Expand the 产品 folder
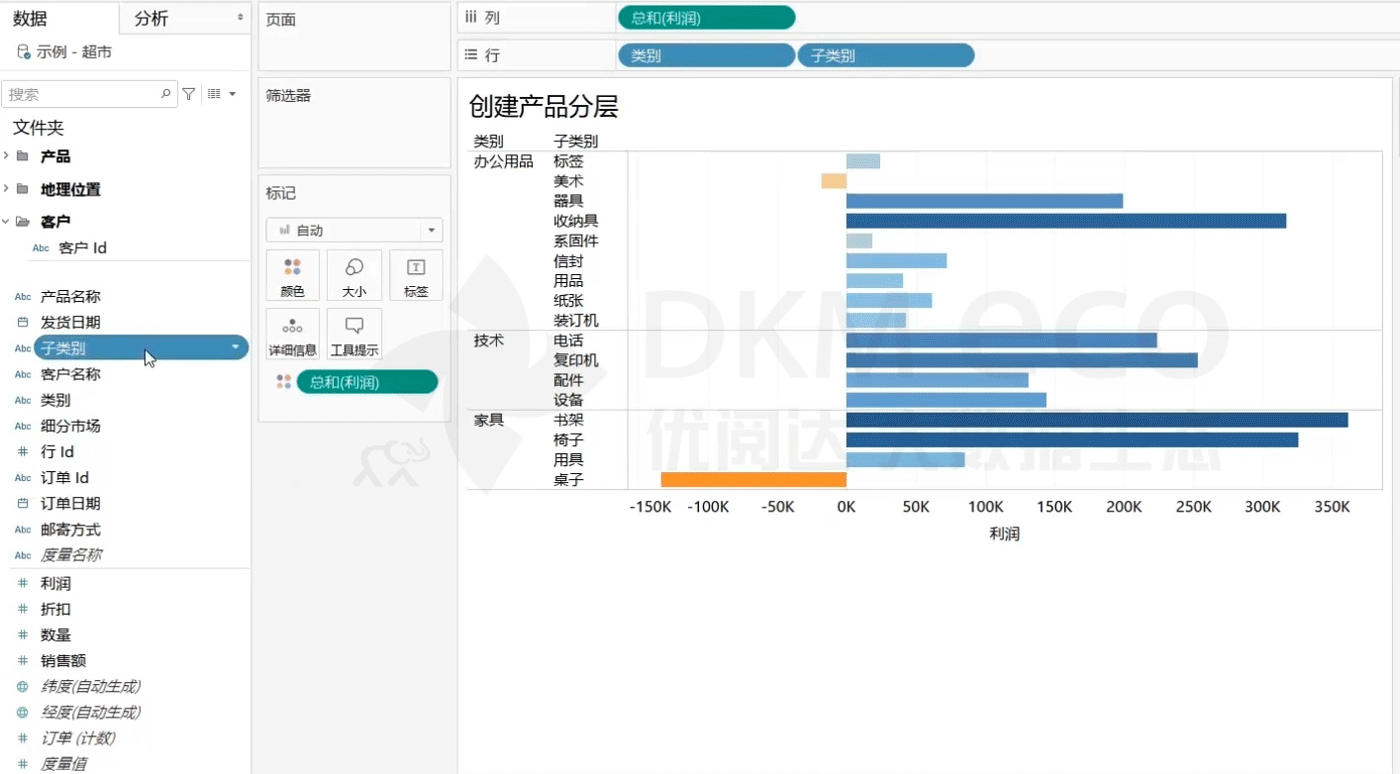The image size is (1400, 774). (7, 156)
